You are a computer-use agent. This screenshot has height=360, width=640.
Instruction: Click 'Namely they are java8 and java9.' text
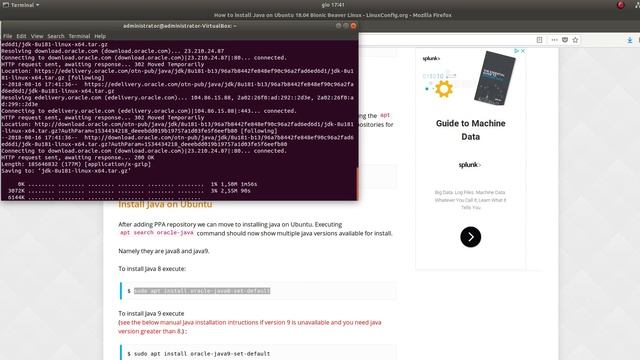(x=164, y=251)
